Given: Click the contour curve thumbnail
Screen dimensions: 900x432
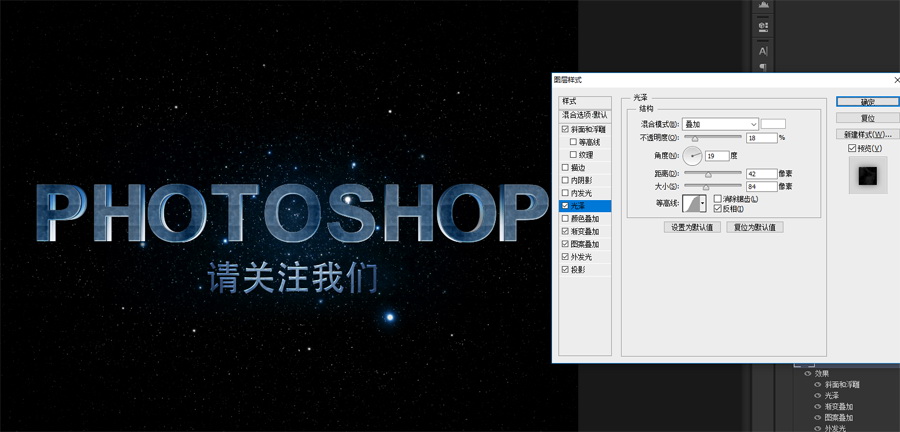Looking at the screenshot, I should click(x=690, y=203).
